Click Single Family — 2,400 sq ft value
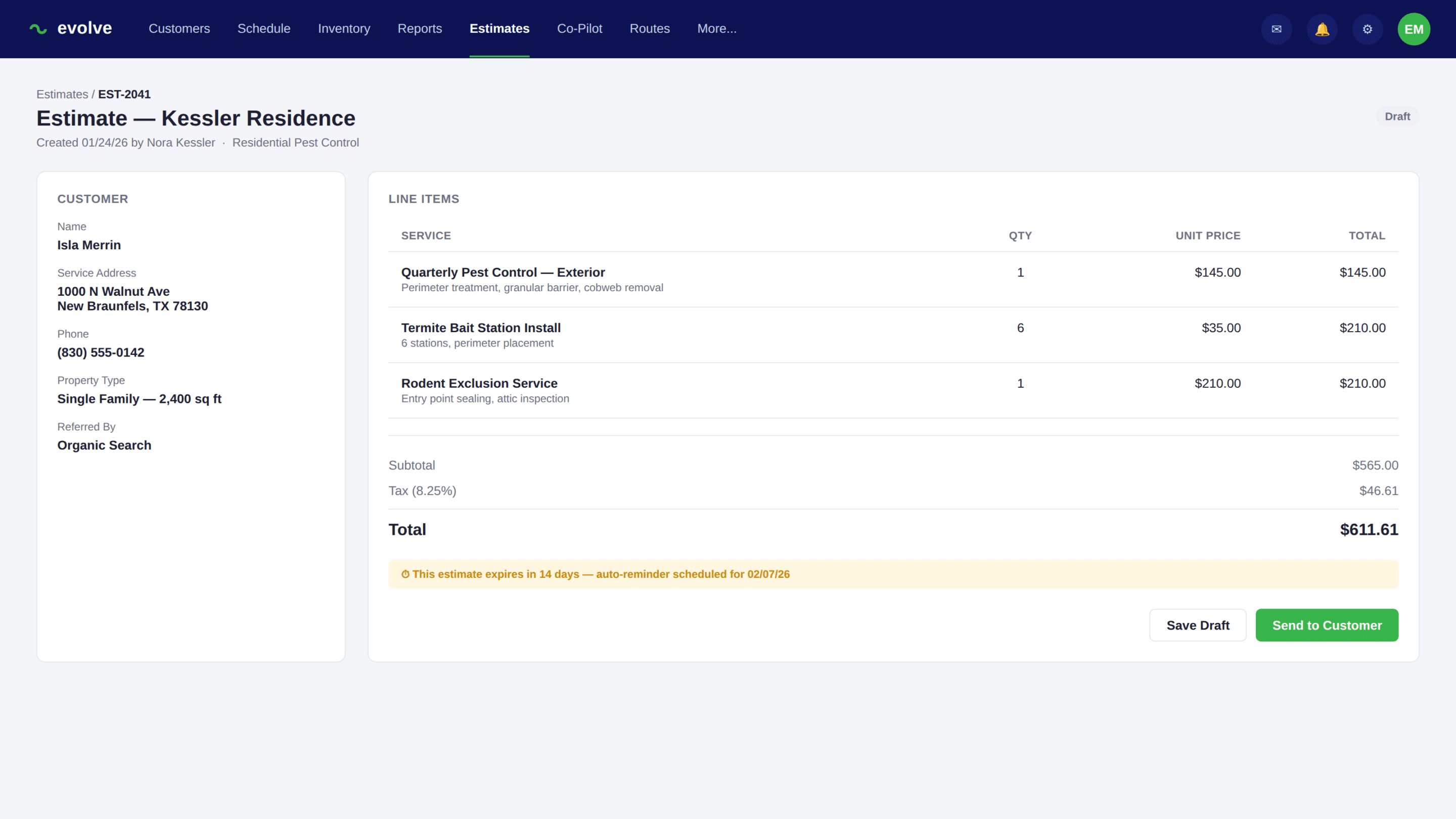The width and height of the screenshot is (1456, 819). (x=140, y=399)
